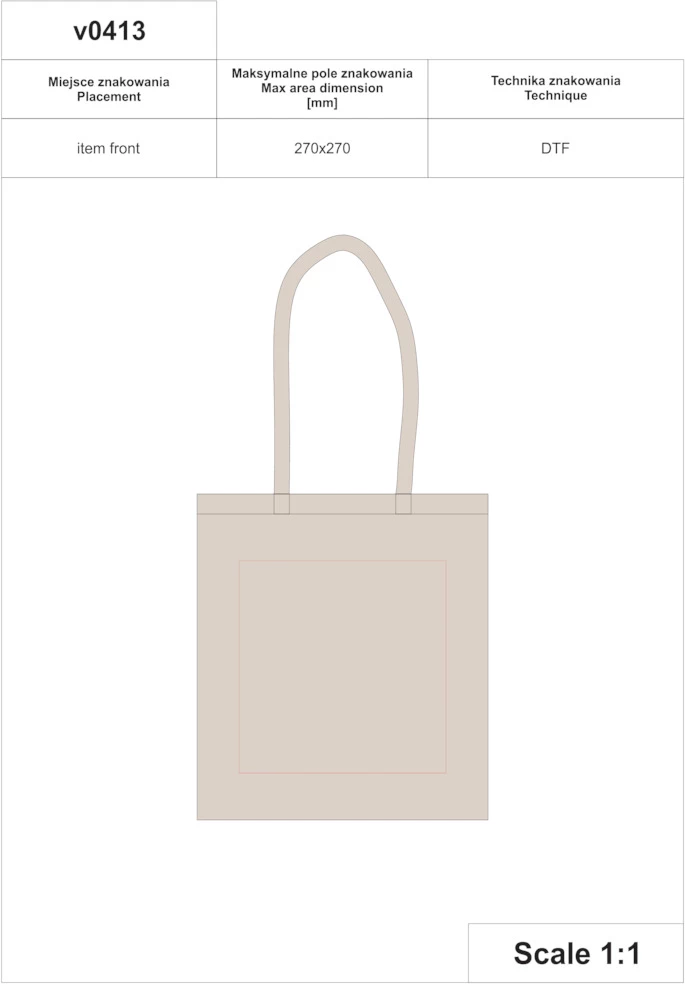Click the right strap of the handle
The width and height of the screenshot is (685, 984).
[x=406, y=402]
